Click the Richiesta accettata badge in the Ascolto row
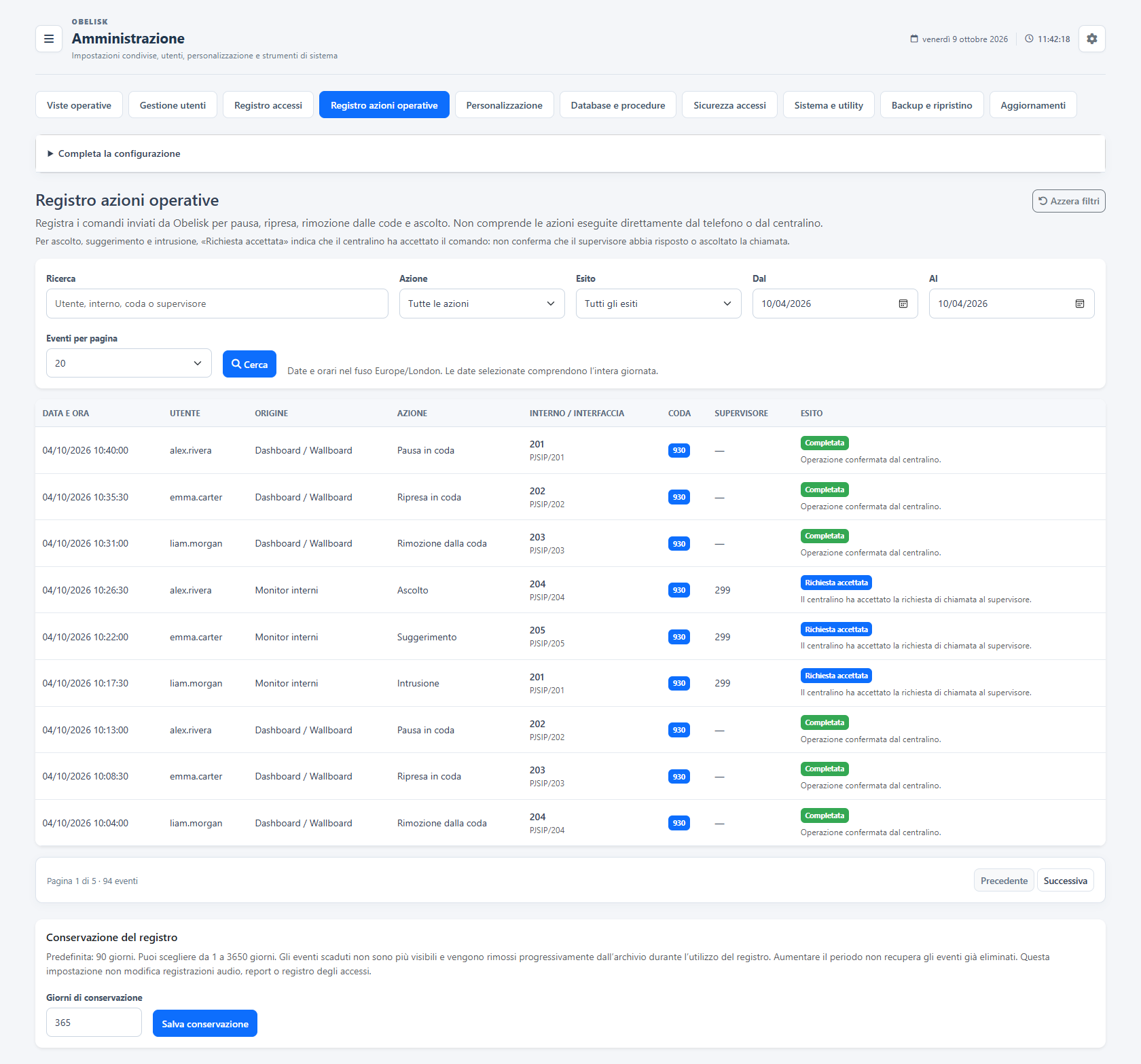1141x1064 pixels. click(836, 583)
